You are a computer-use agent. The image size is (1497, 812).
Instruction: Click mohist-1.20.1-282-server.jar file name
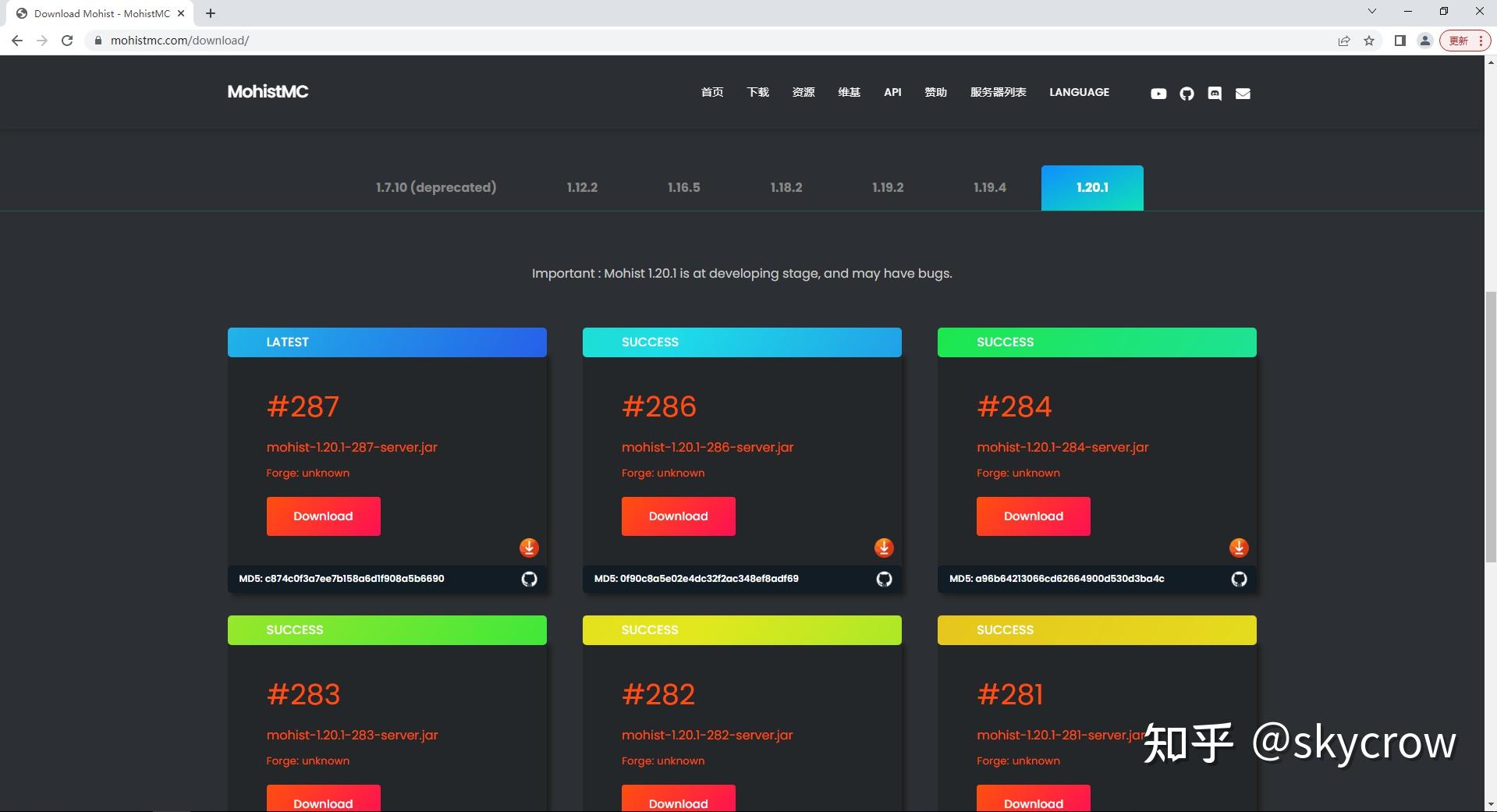point(707,735)
